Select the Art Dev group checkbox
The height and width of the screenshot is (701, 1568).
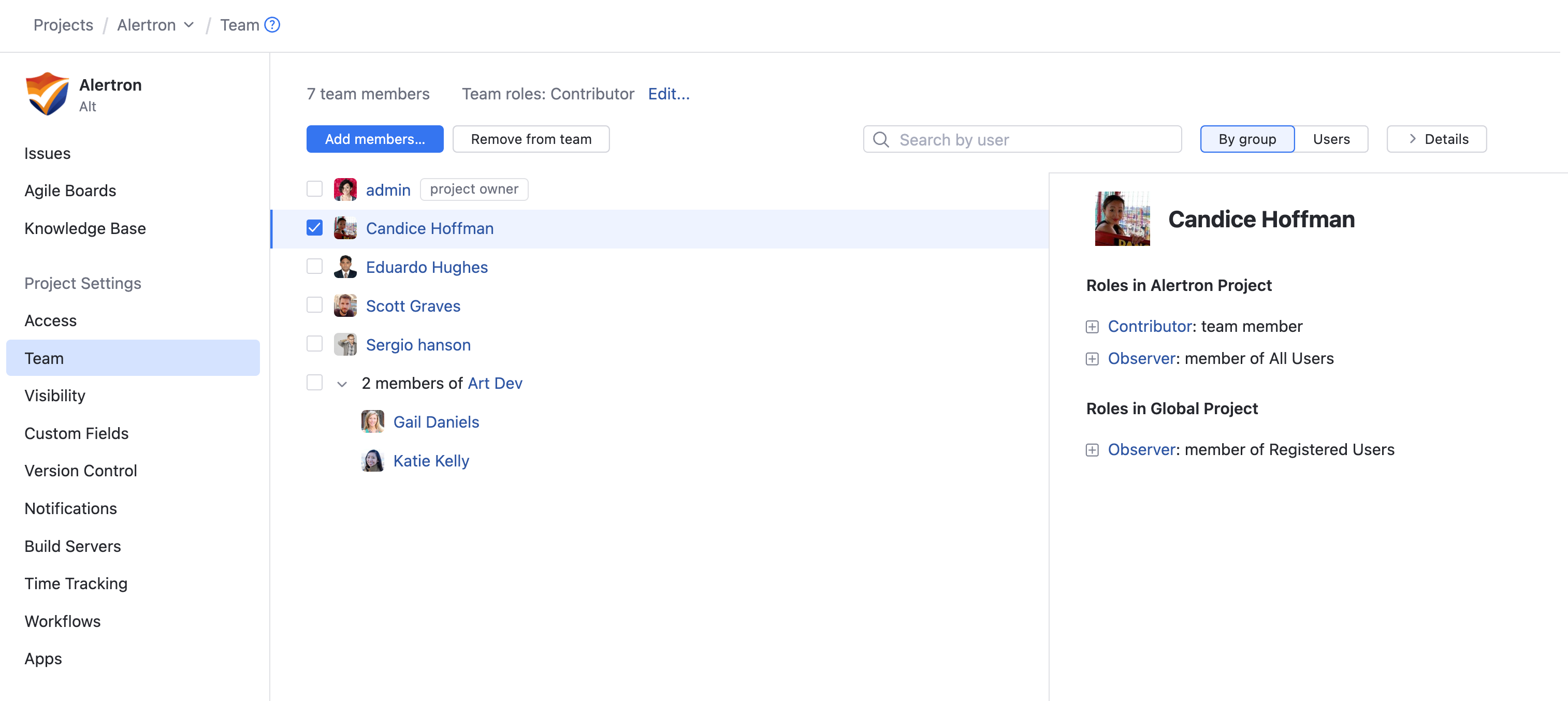pos(314,383)
